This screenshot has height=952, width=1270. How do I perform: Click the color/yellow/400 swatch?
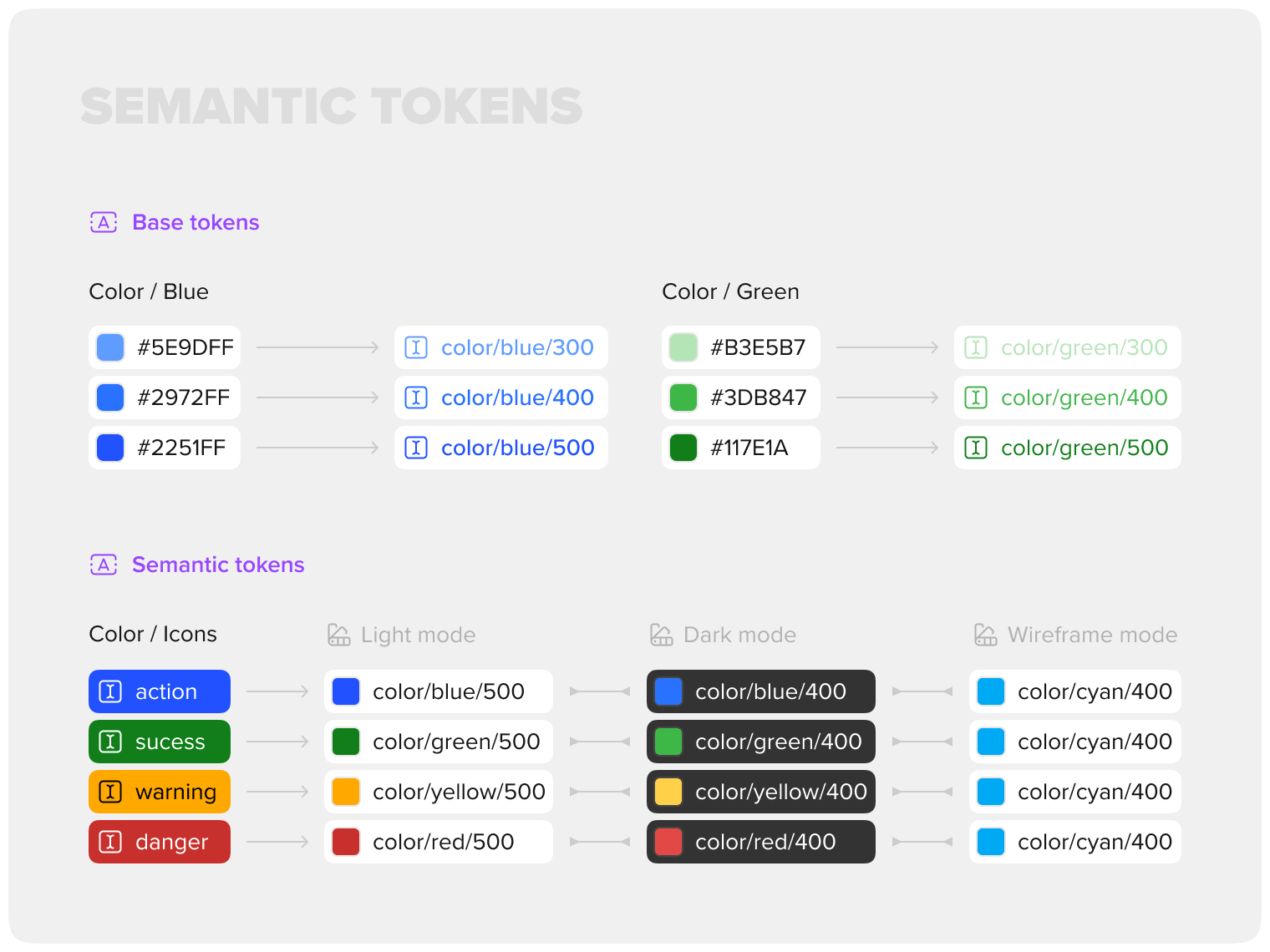click(x=668, y=792)
